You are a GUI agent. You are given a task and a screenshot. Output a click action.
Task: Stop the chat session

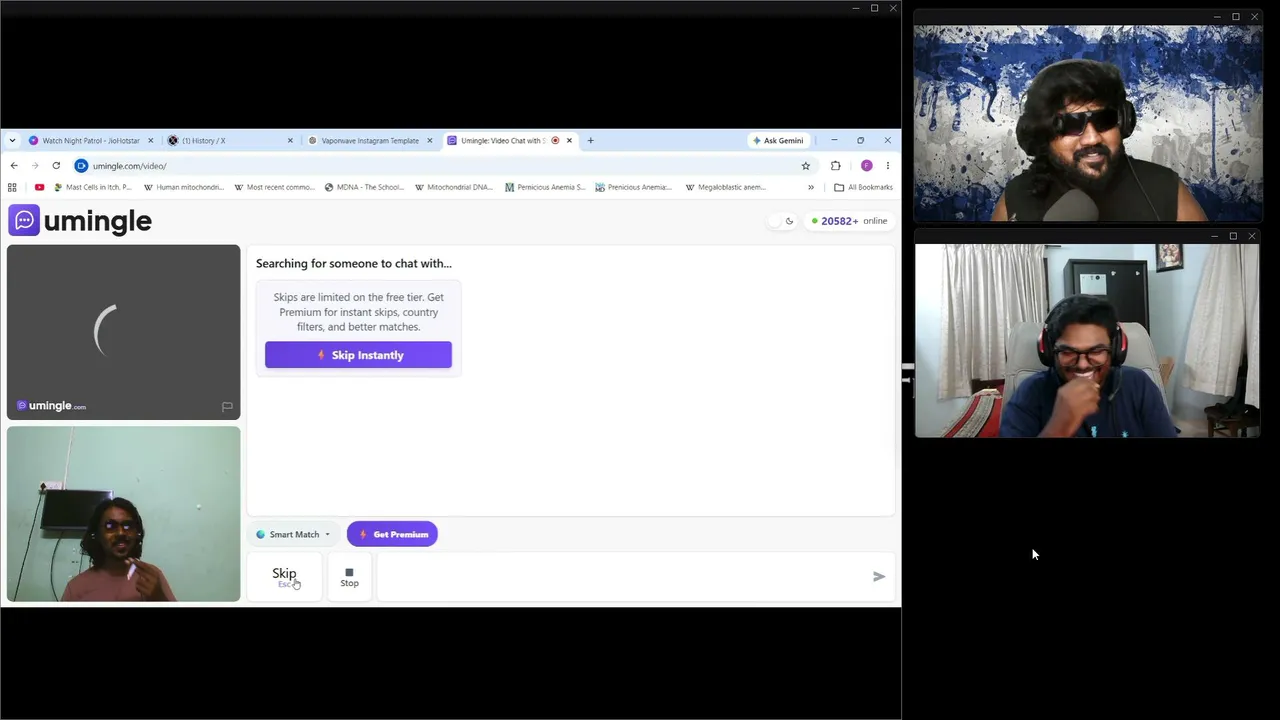[x=349, y=577]
